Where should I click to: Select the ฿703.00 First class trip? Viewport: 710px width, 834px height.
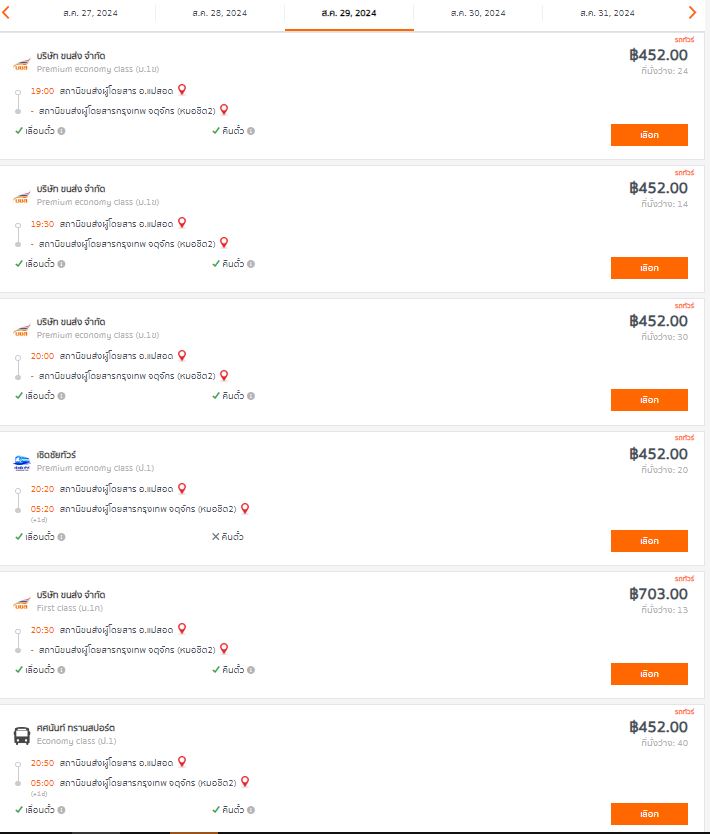click(649, 674)
